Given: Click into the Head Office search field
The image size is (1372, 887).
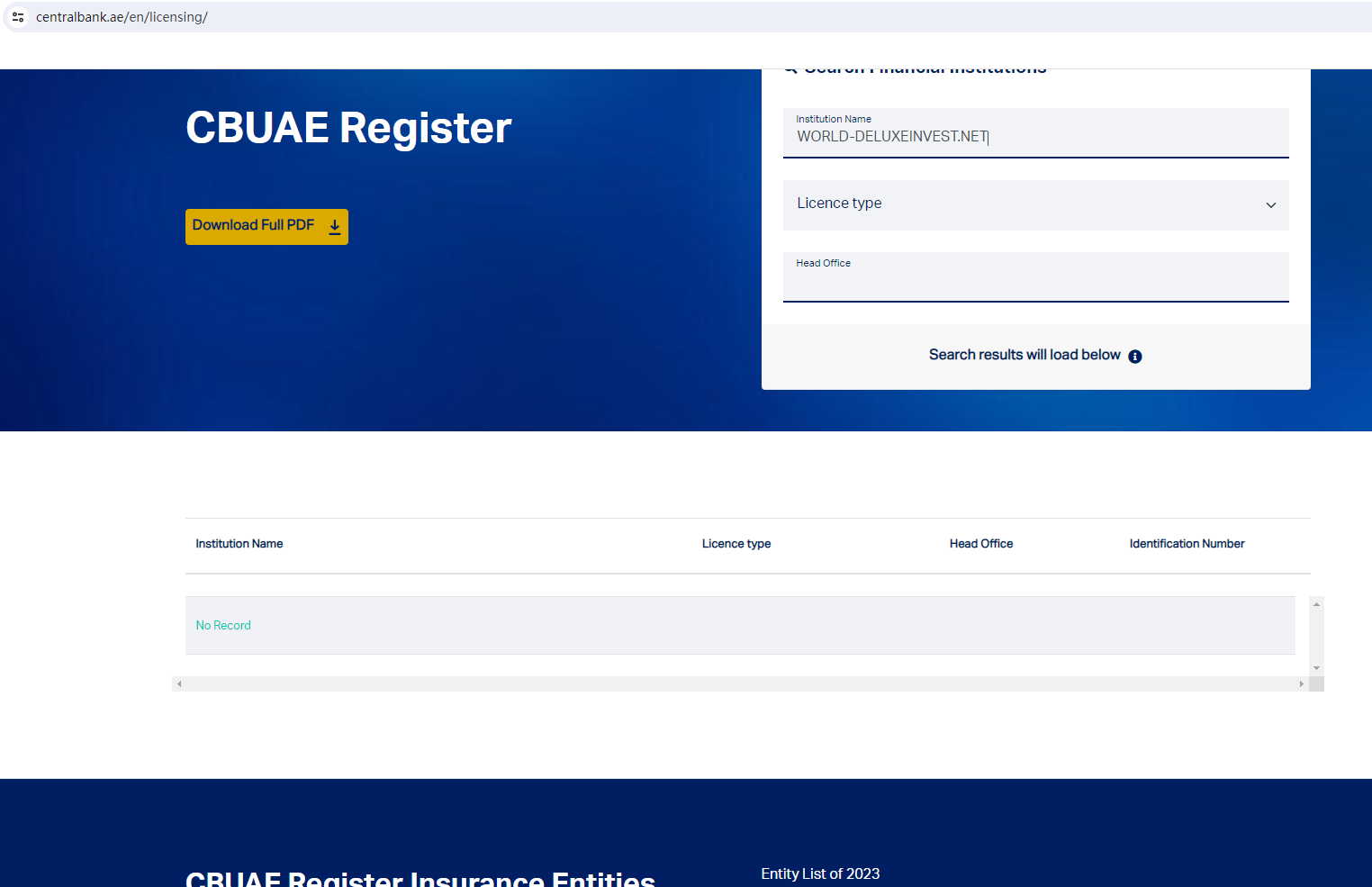Looking at the screenshot, I should [x=1036, y=277].
